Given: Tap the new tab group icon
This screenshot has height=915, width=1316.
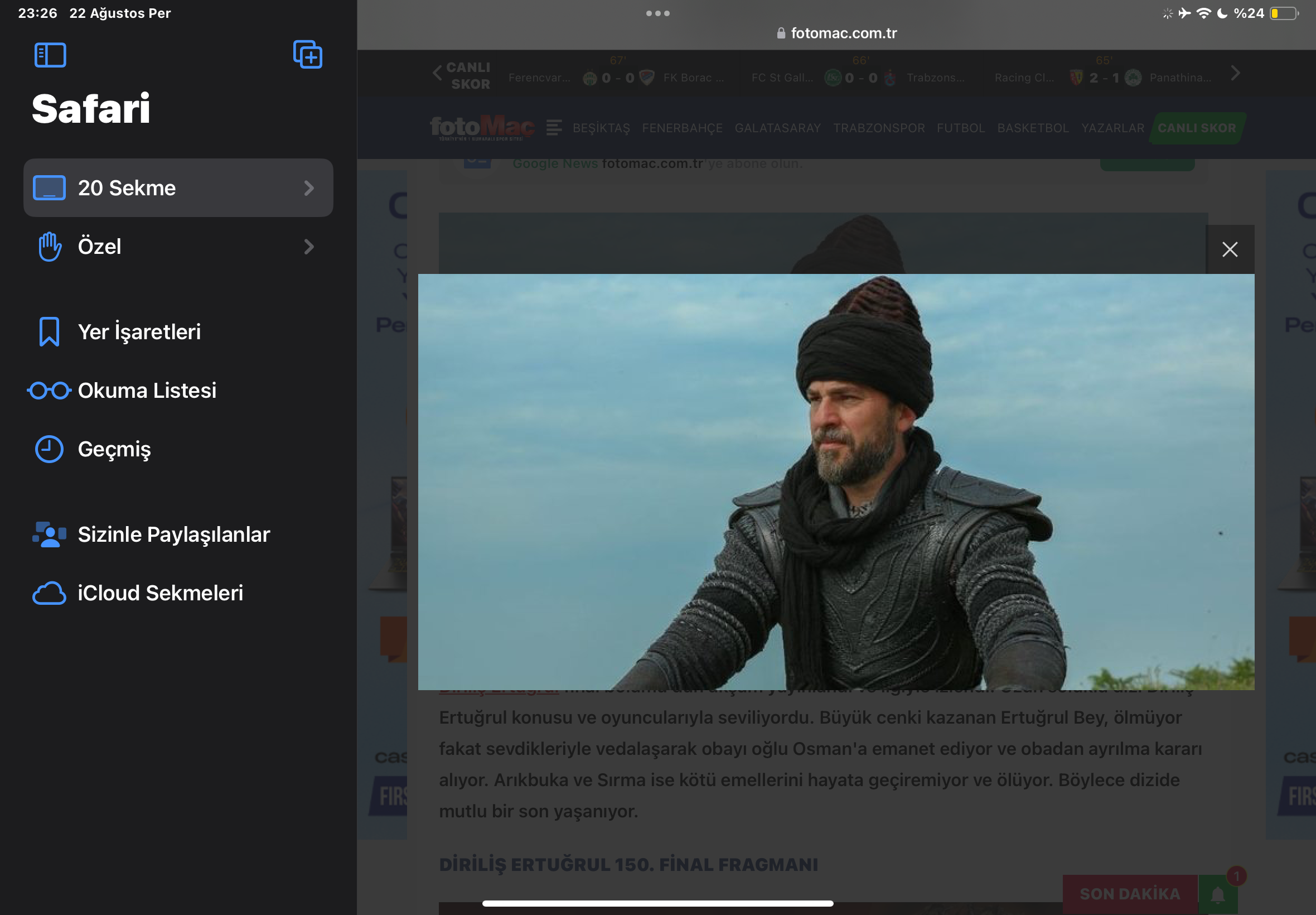Looking at the screenshot, I should tap(308, 55).
